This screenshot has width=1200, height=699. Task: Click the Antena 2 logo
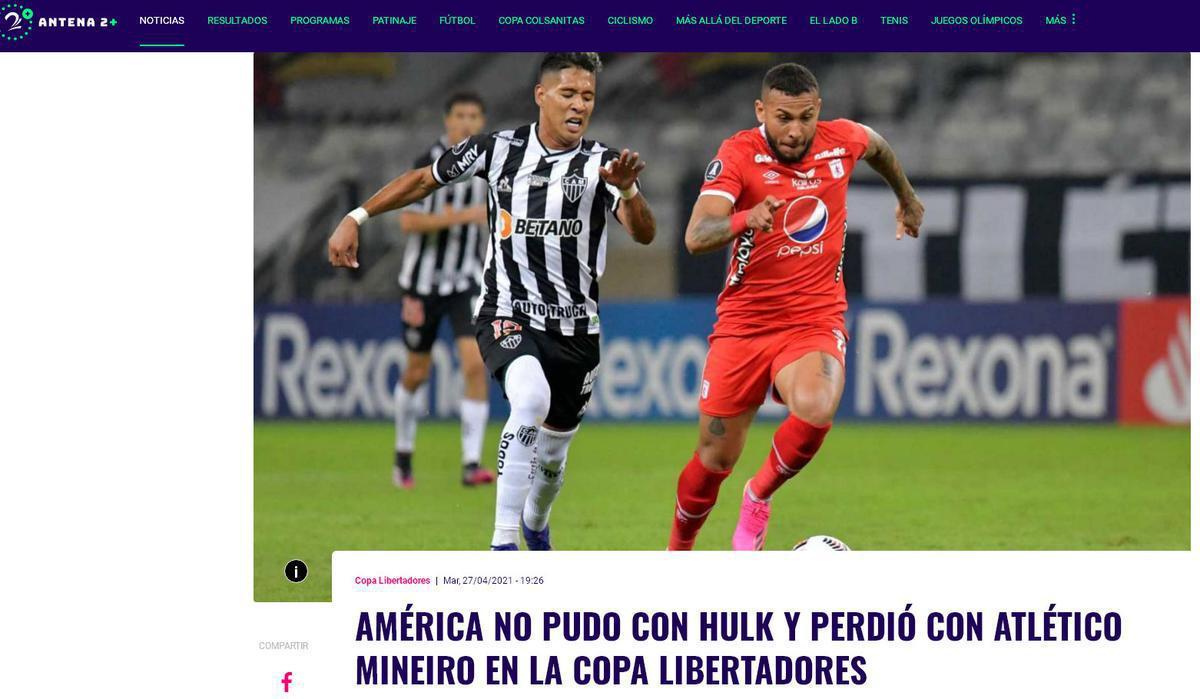(59, 21)
